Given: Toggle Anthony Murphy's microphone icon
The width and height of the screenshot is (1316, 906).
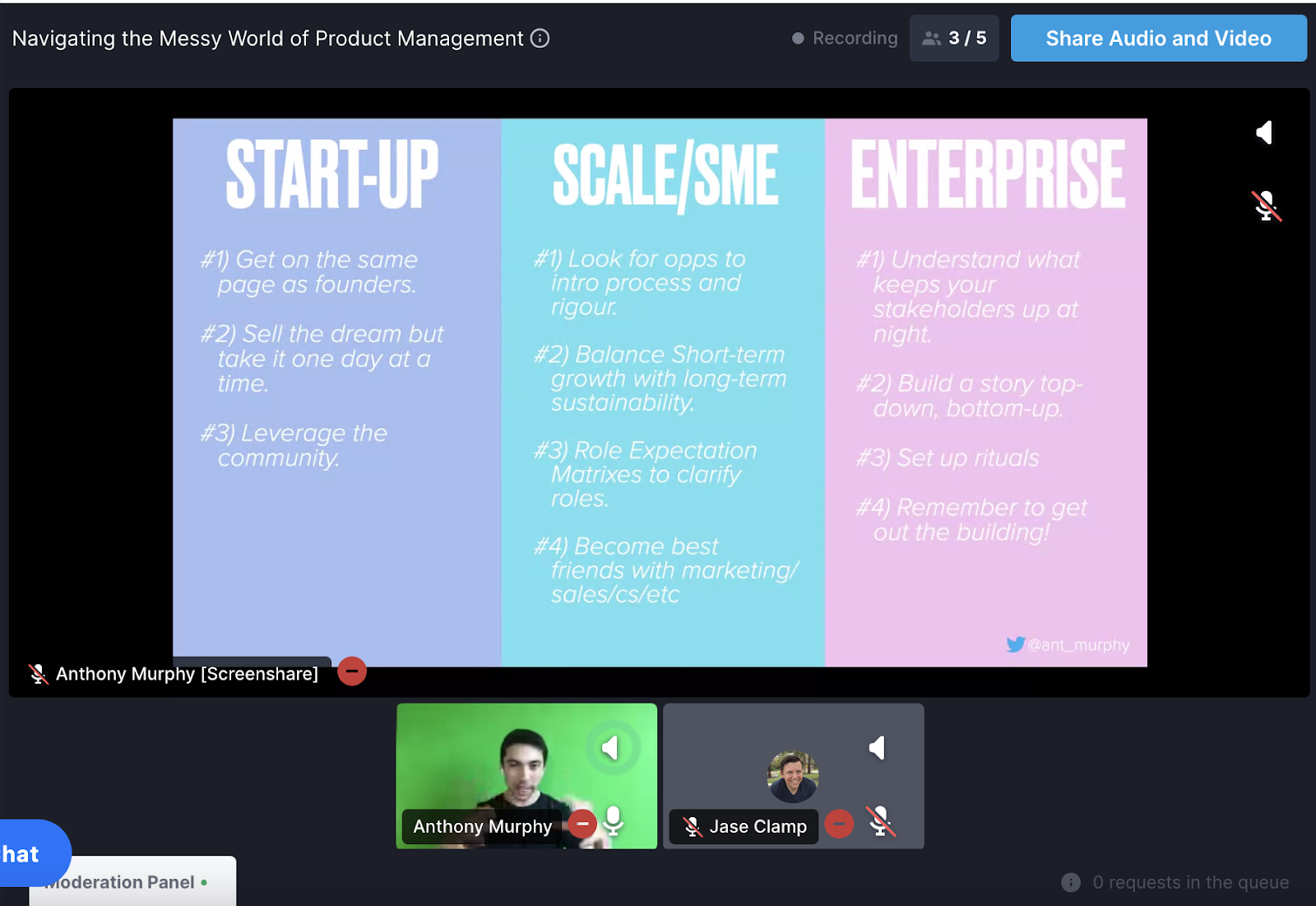Looking at the screenshot, I should pos(614,821).
